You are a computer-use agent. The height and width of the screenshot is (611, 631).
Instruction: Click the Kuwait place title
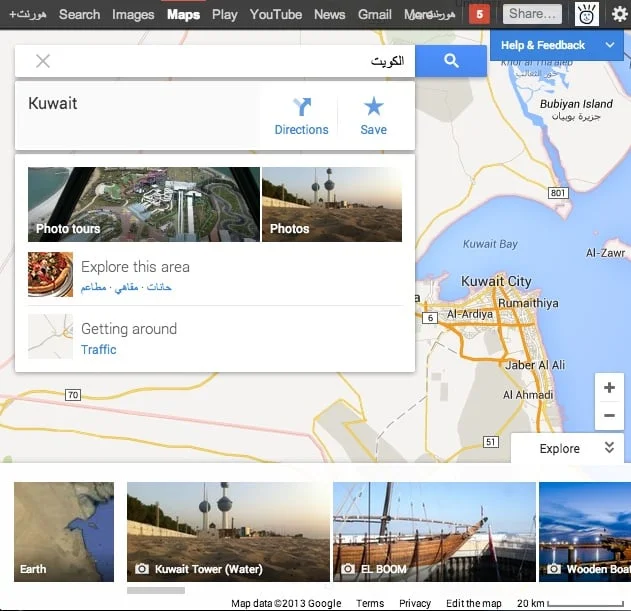pyautogui.click(x=52, y=103)
